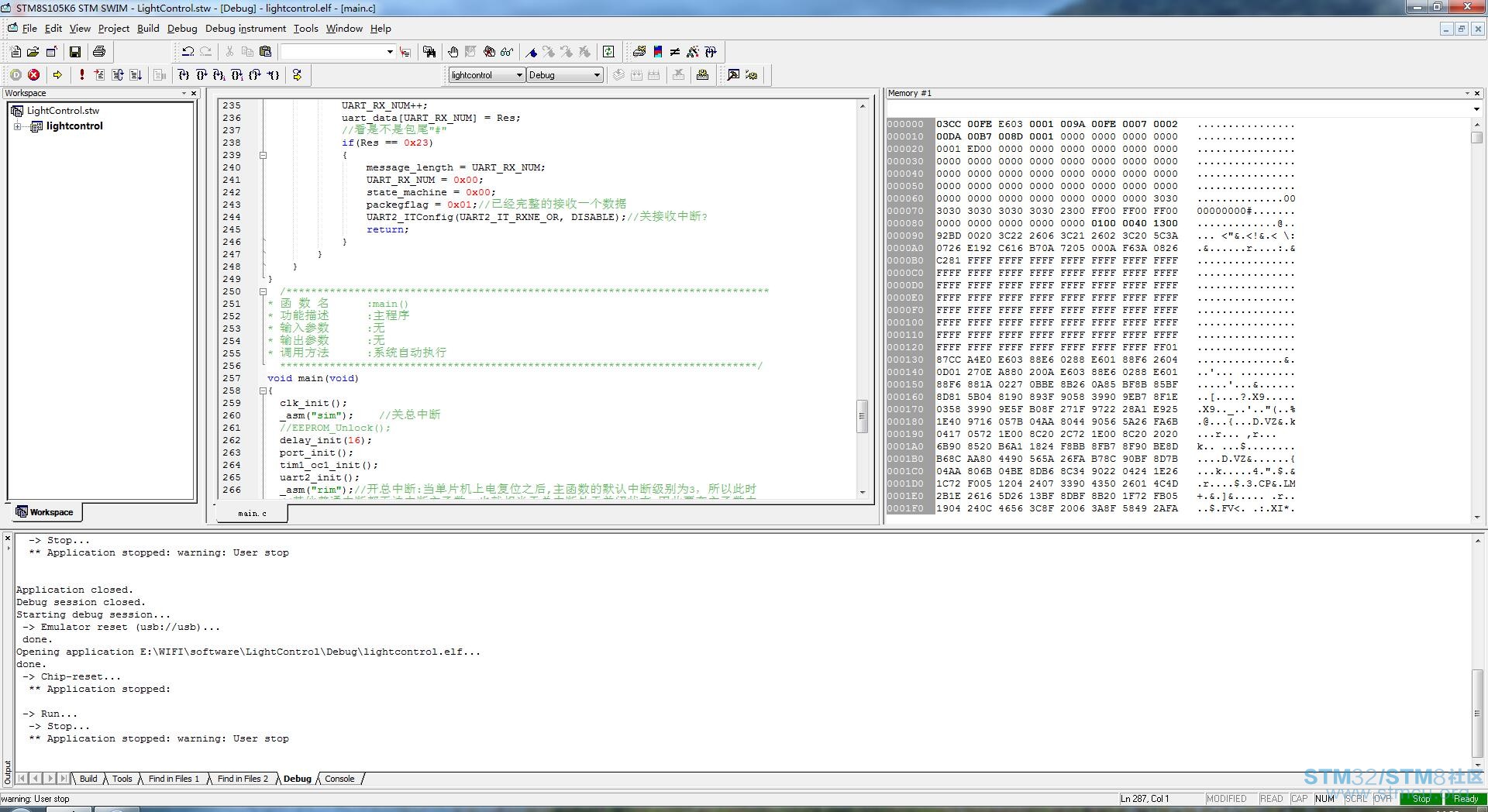Select the lightcontrol project tree item
This screenshot has height=812, width=1488.
pyautogui.click(x=74, y=126)
